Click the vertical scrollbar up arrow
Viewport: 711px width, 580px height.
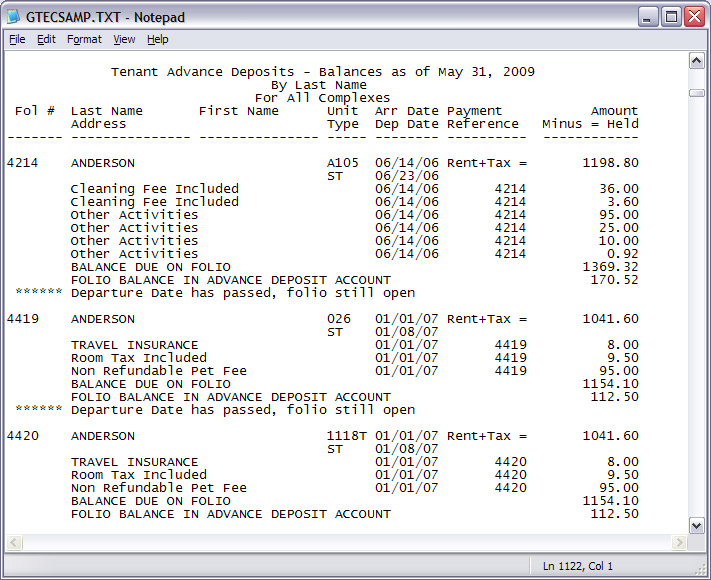point(697,61)
